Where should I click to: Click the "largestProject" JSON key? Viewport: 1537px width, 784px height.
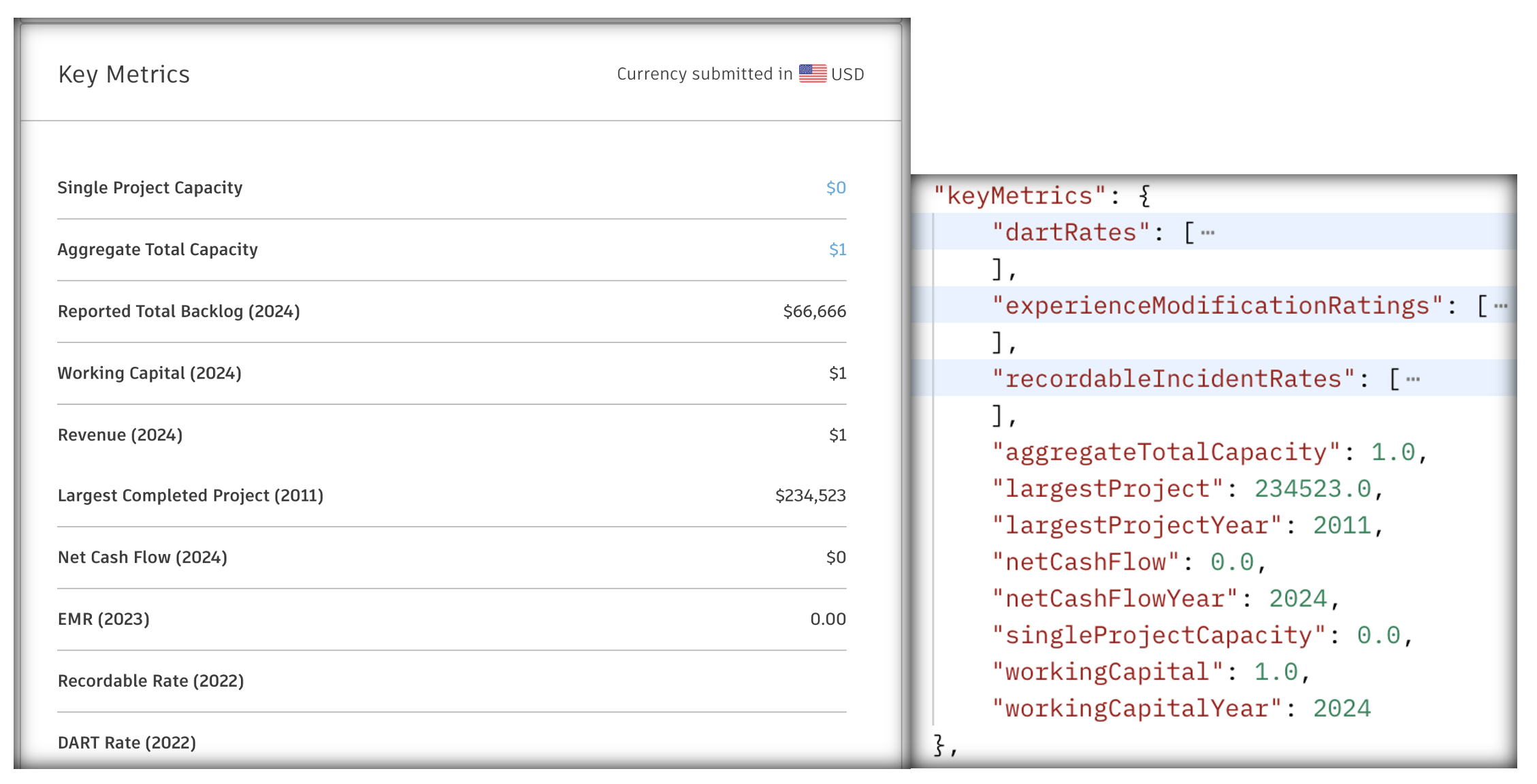point(1107,489)
